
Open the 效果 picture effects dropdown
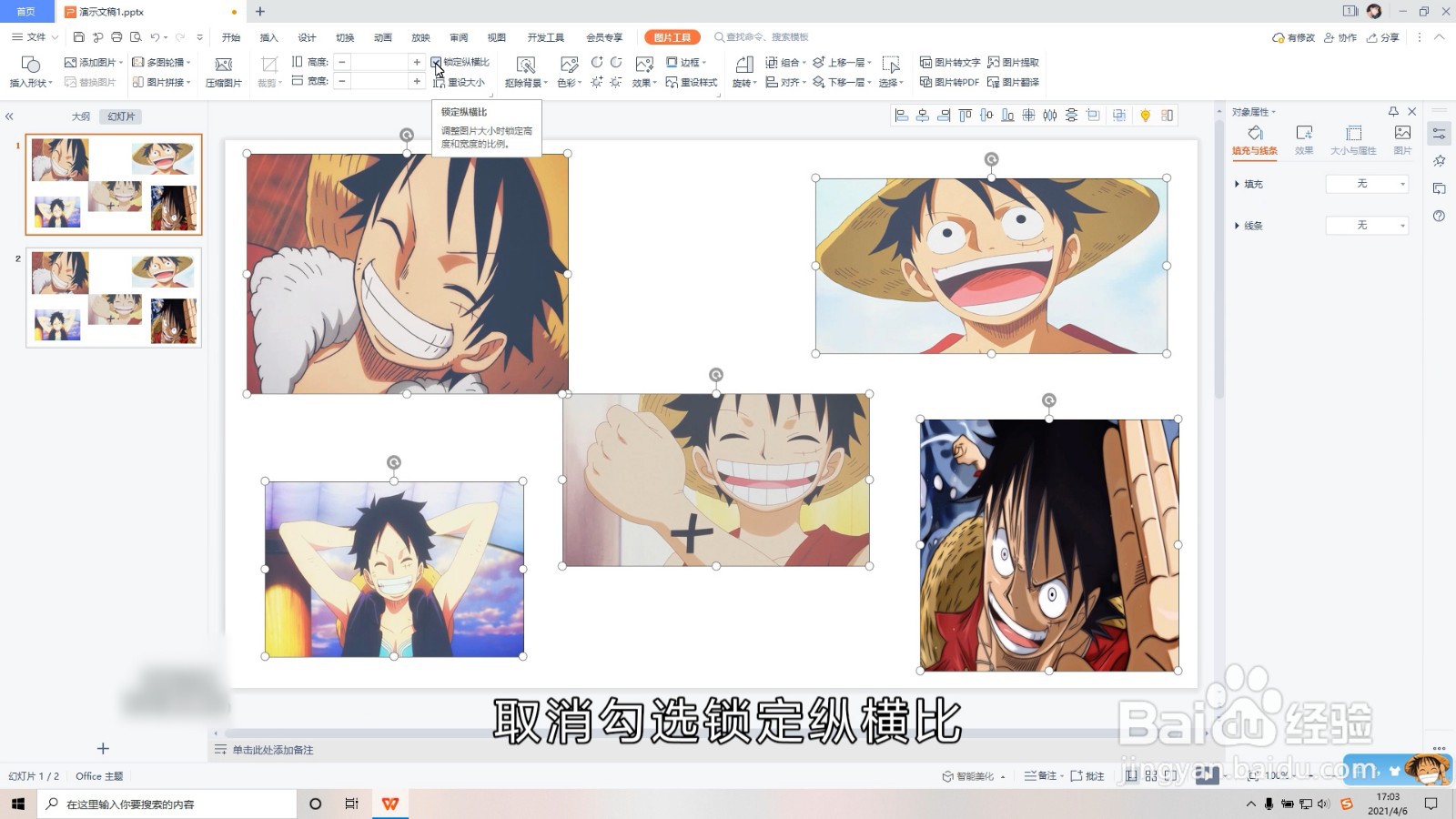tap(644, 71)
